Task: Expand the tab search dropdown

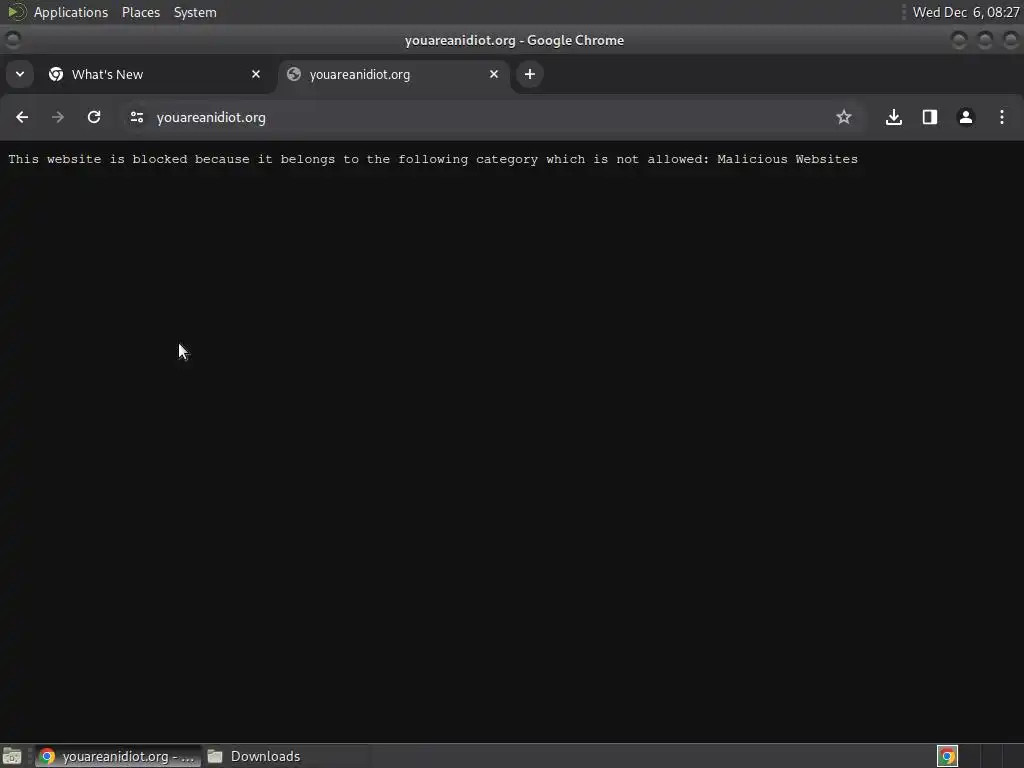Action: coord(20,74)
